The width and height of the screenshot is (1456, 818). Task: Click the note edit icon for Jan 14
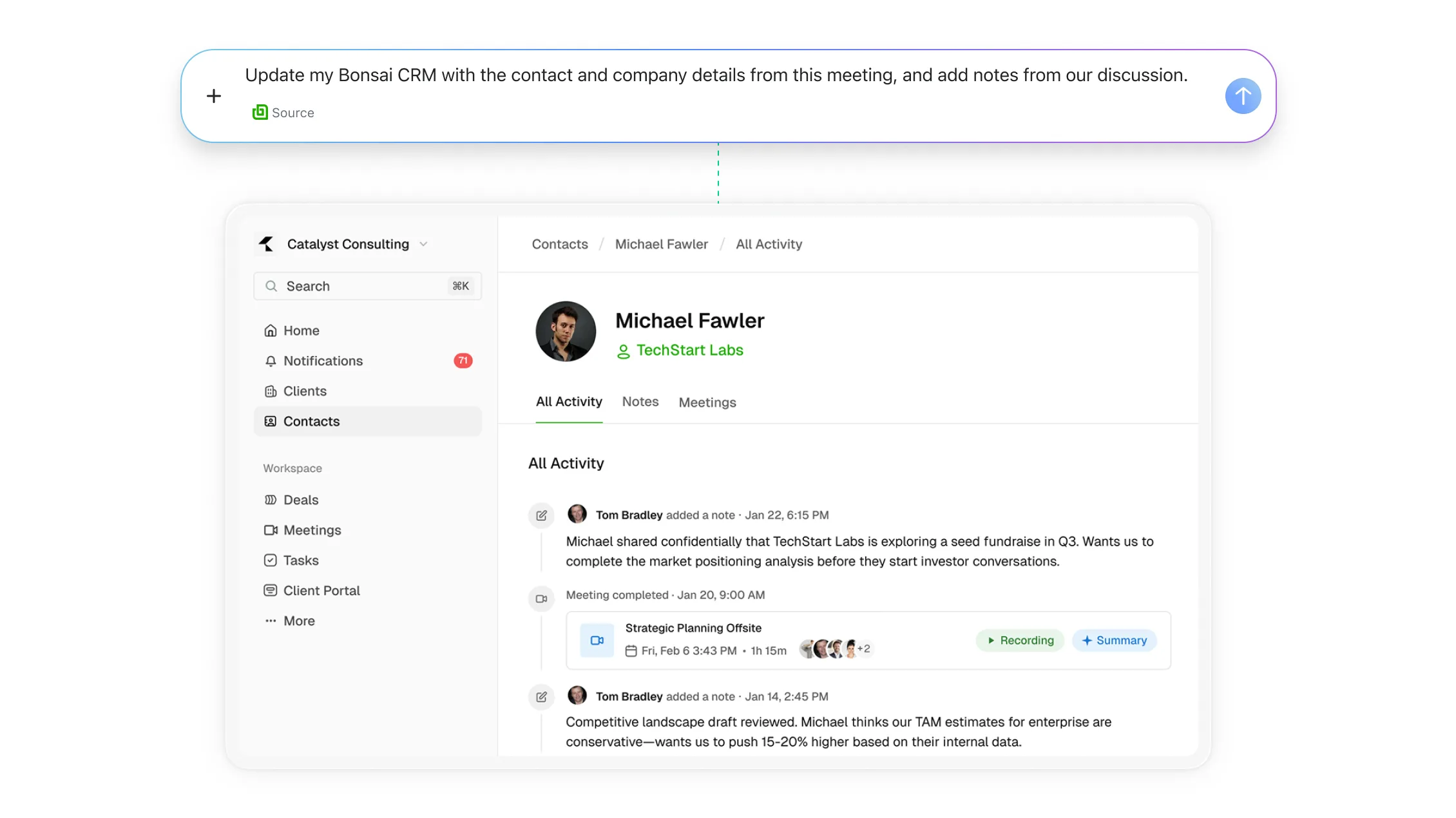tap(541, 697)
